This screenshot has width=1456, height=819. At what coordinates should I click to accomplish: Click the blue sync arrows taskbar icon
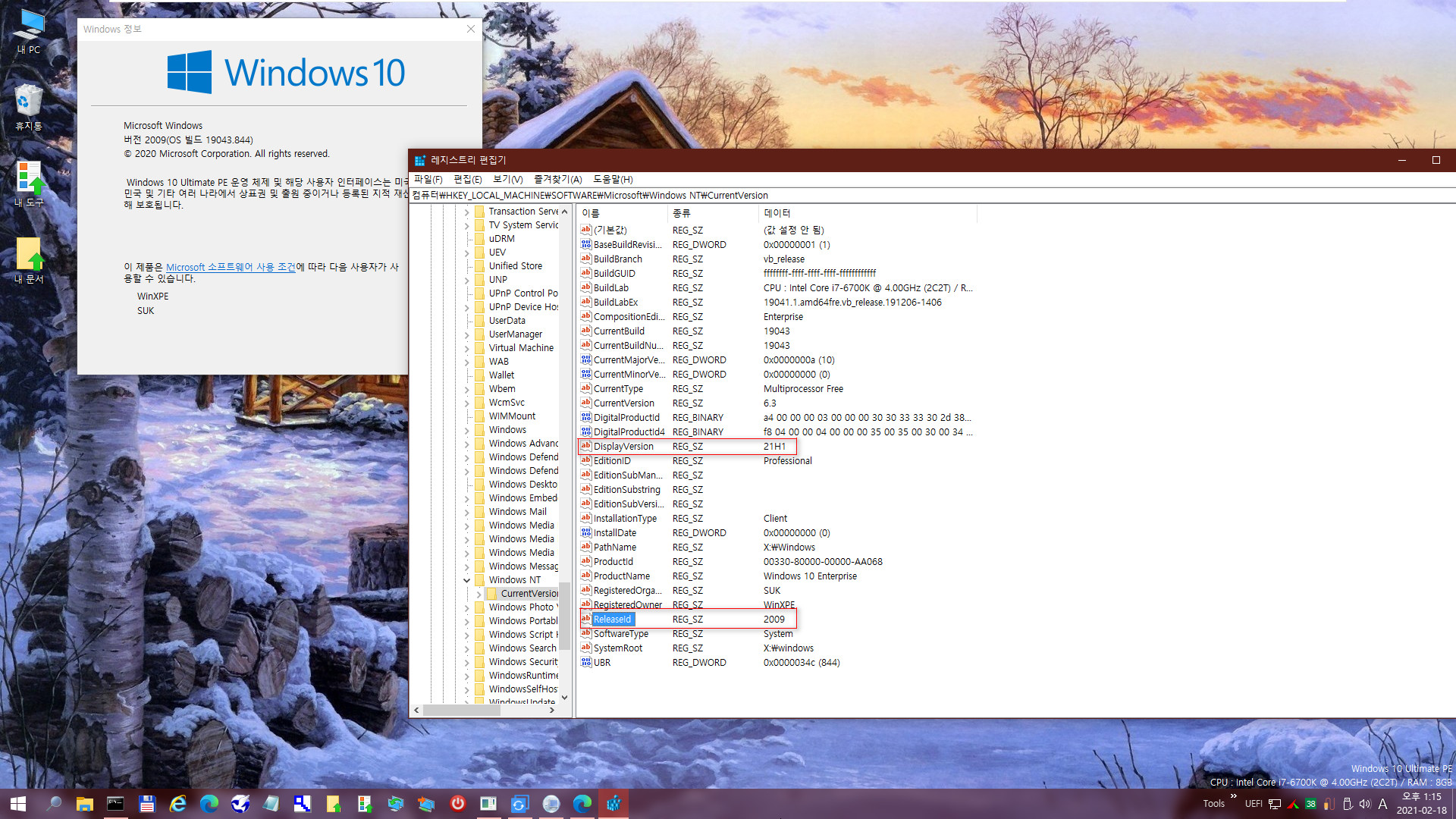(x=520, y=804)
